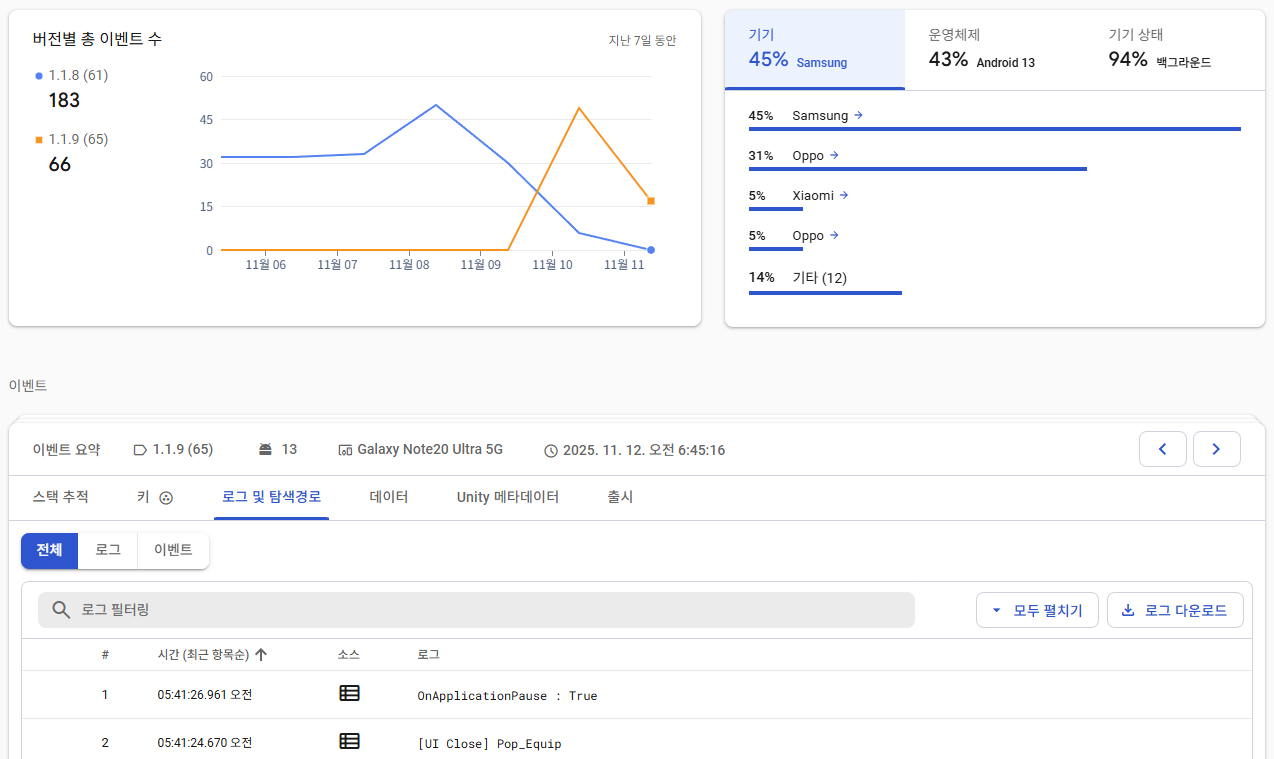Click the source icon for Pop_Equip log row

click(x=349, y=742)
